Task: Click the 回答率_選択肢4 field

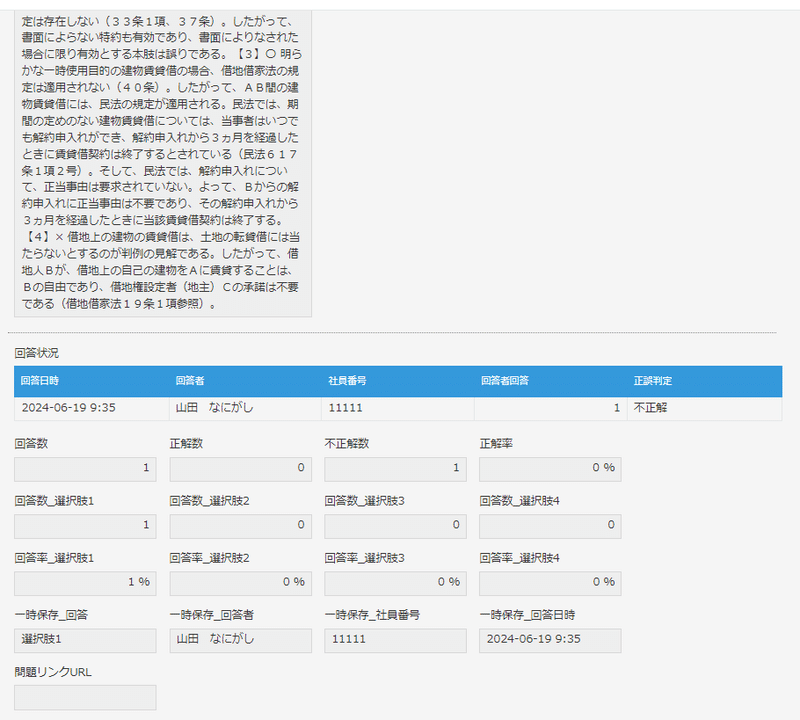Action: pos(550,583)
